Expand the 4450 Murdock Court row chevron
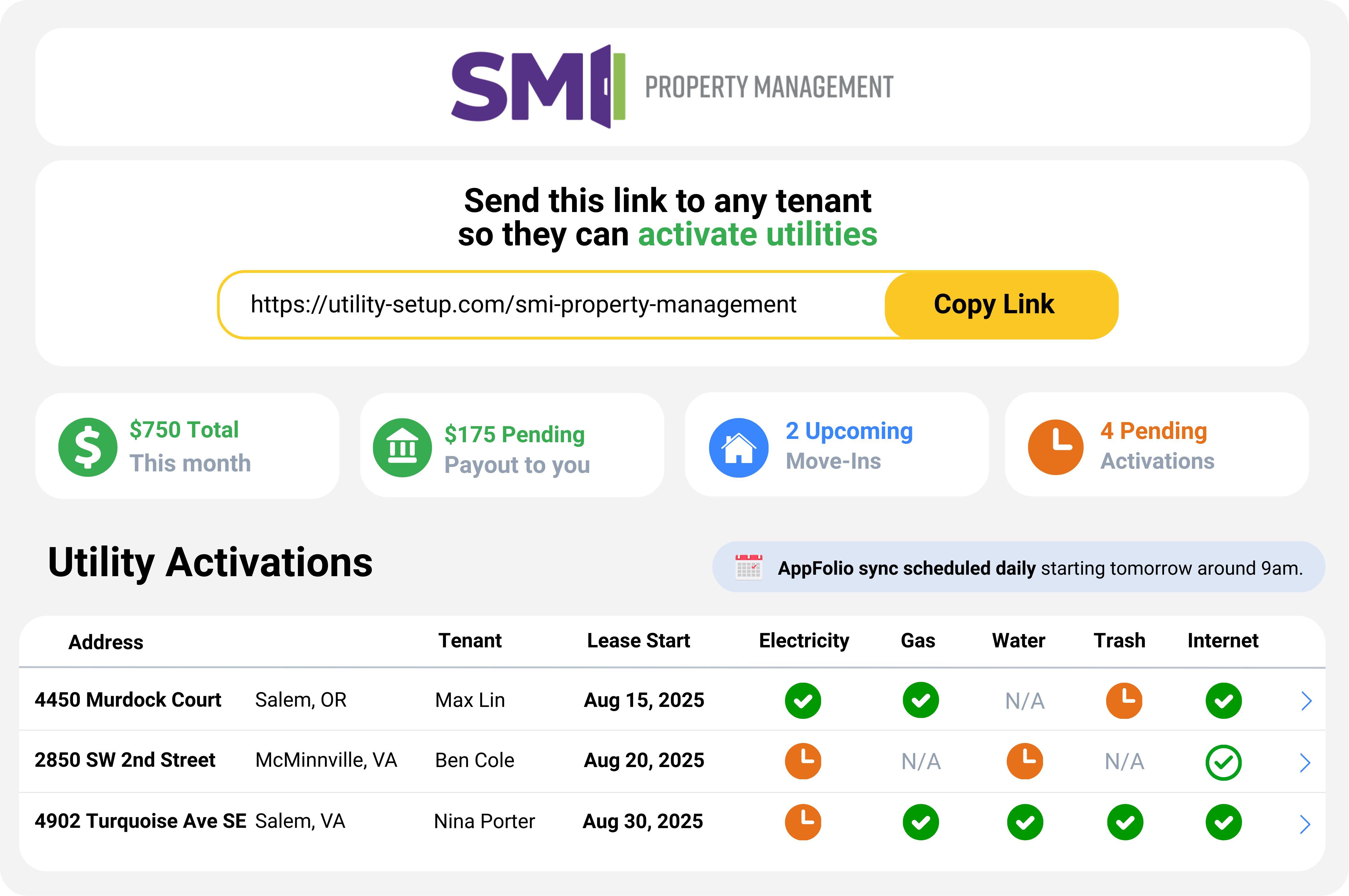1349x896 pixels. [x=1306, y=701]
